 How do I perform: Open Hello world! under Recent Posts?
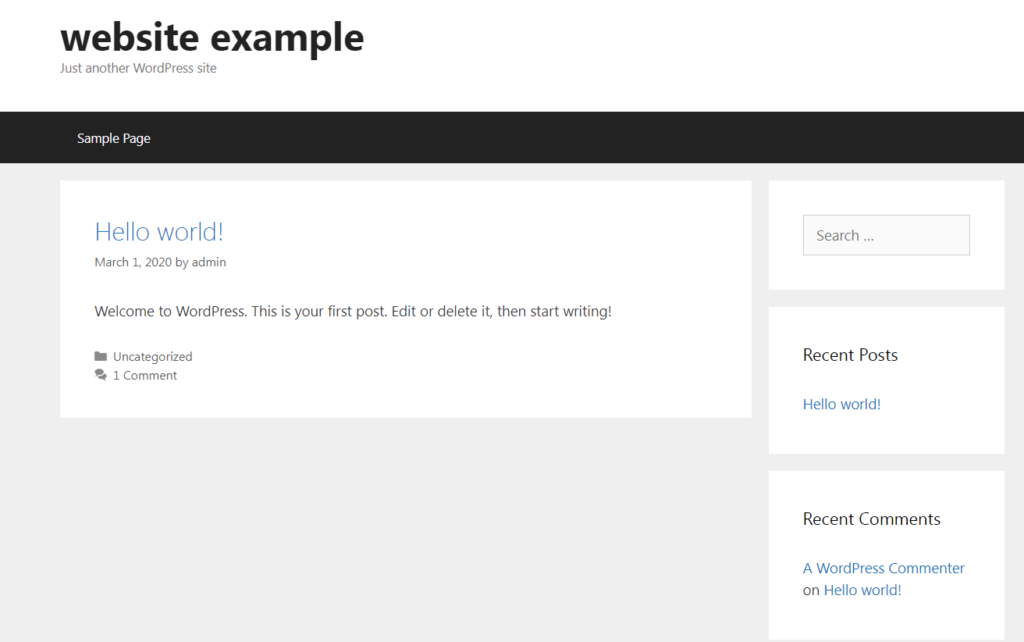coord(841,404)
